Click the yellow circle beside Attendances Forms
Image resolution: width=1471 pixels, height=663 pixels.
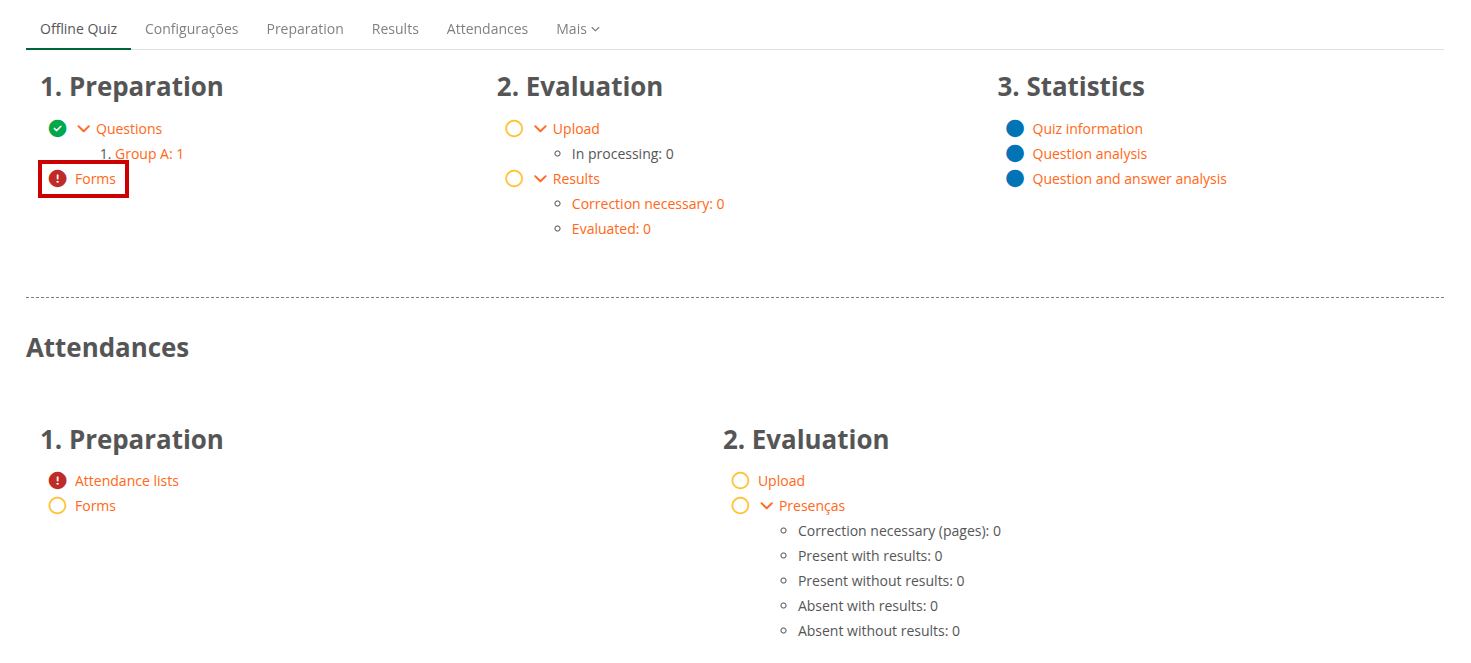[58, 506]
